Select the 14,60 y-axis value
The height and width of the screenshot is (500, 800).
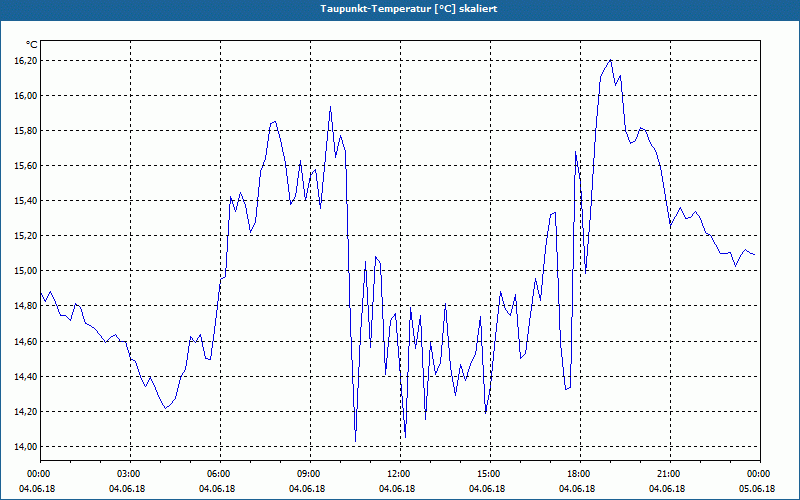tap(27, 342)
